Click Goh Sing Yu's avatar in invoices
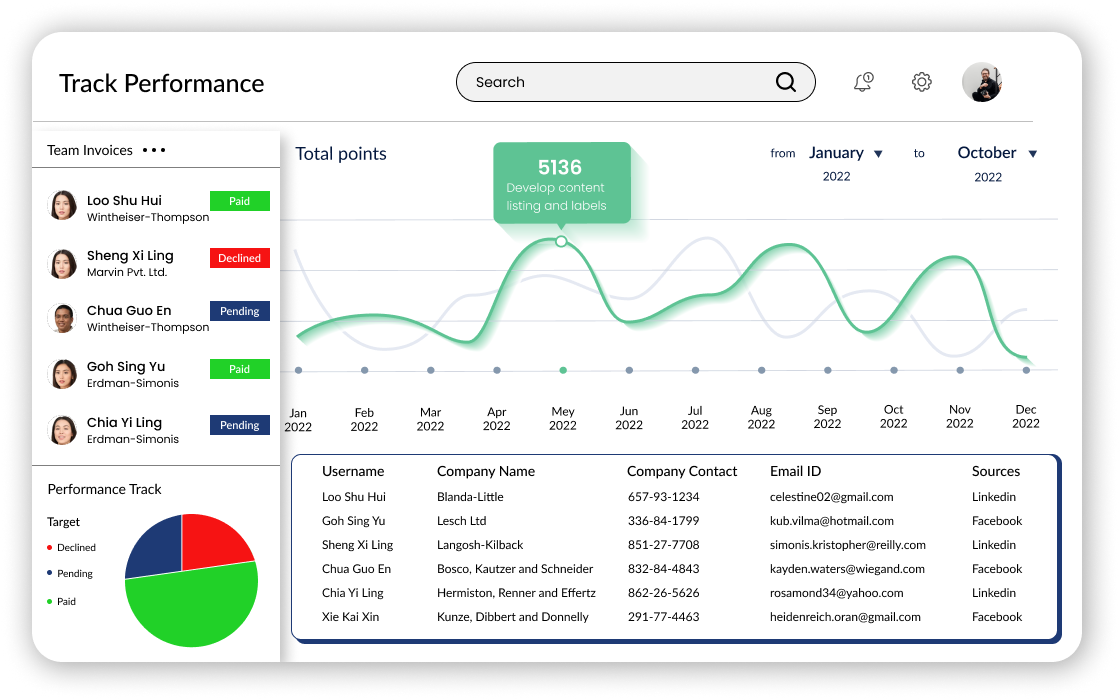This screenshot has height=700, width=1120. 62,374
